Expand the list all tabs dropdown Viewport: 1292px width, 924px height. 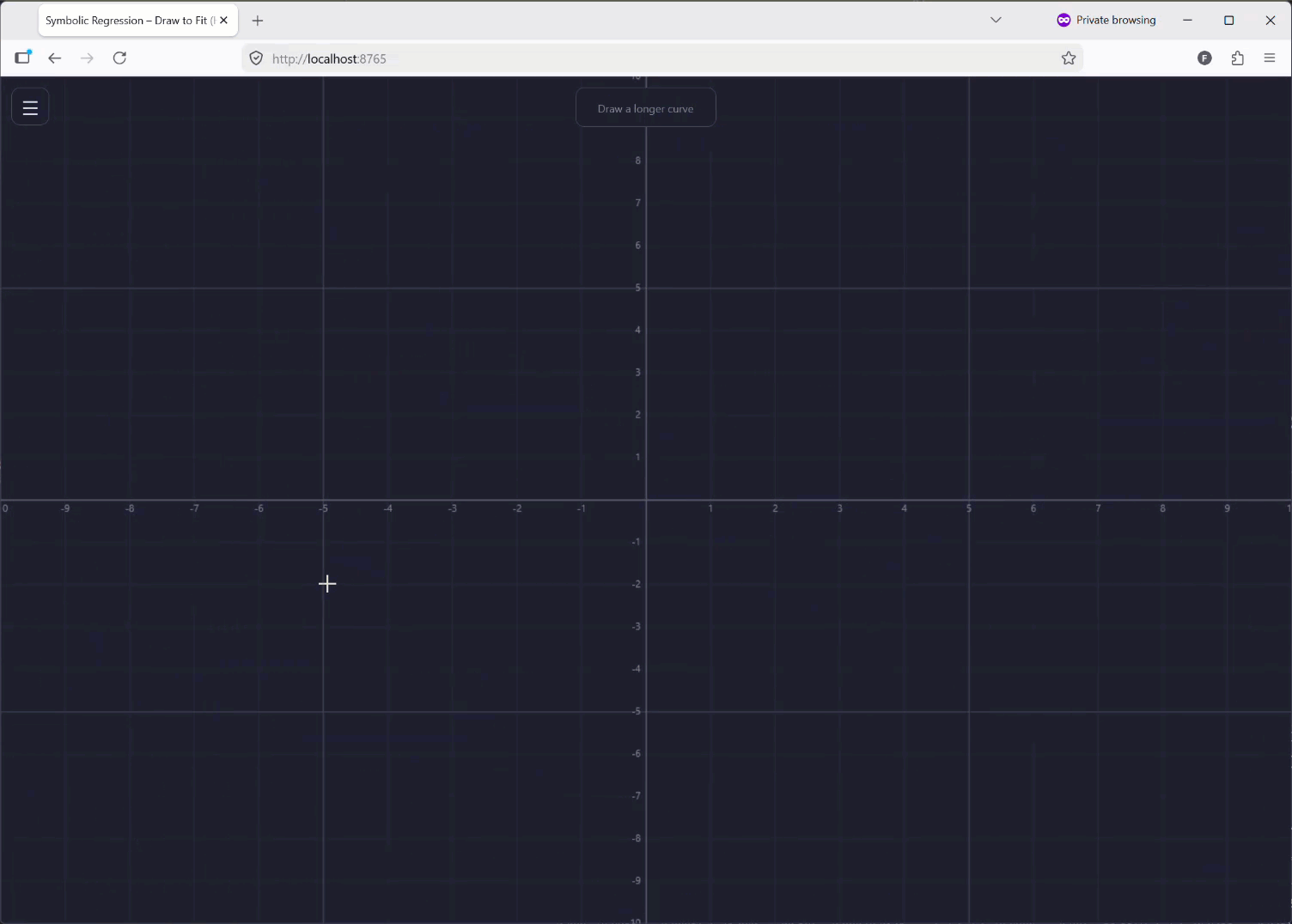[x=996, y=20]
